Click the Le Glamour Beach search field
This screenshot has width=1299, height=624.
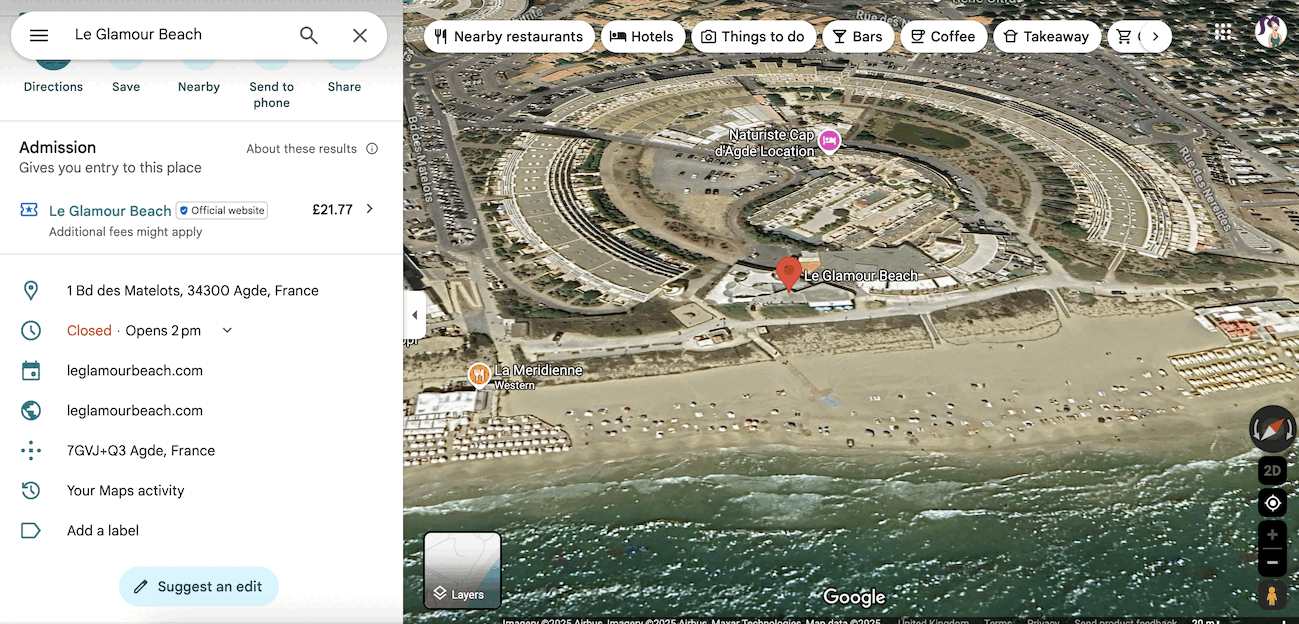(178, 35)
